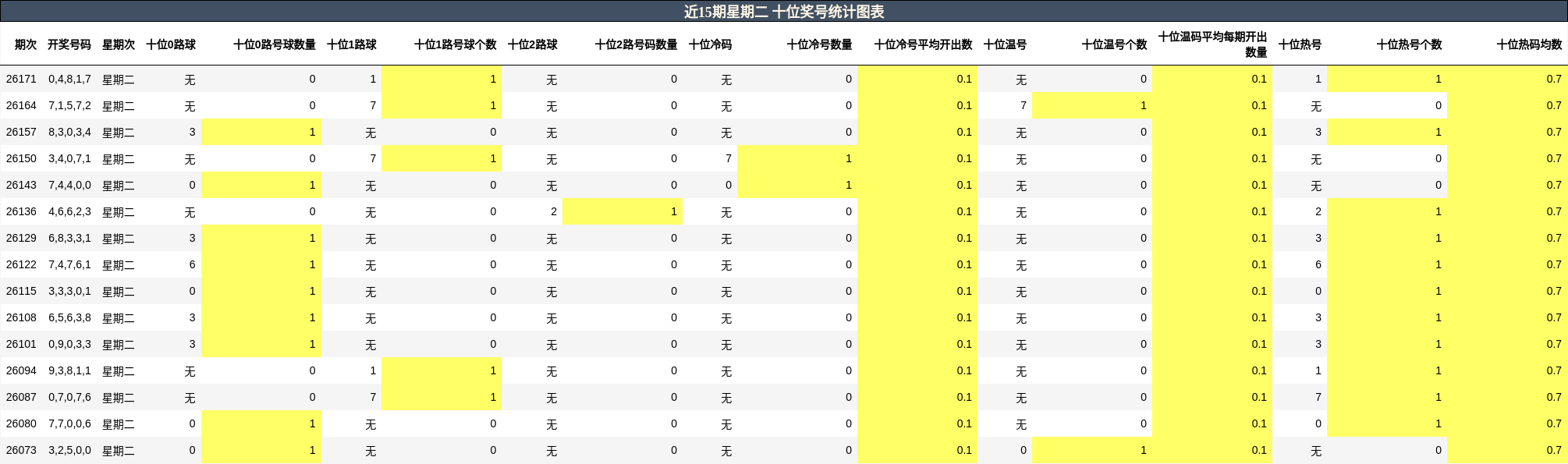Viewport: 1568px width, 464px height.
Task: Select the 十位温码平均每期开出数量 header
Action: pos(1213,44)
